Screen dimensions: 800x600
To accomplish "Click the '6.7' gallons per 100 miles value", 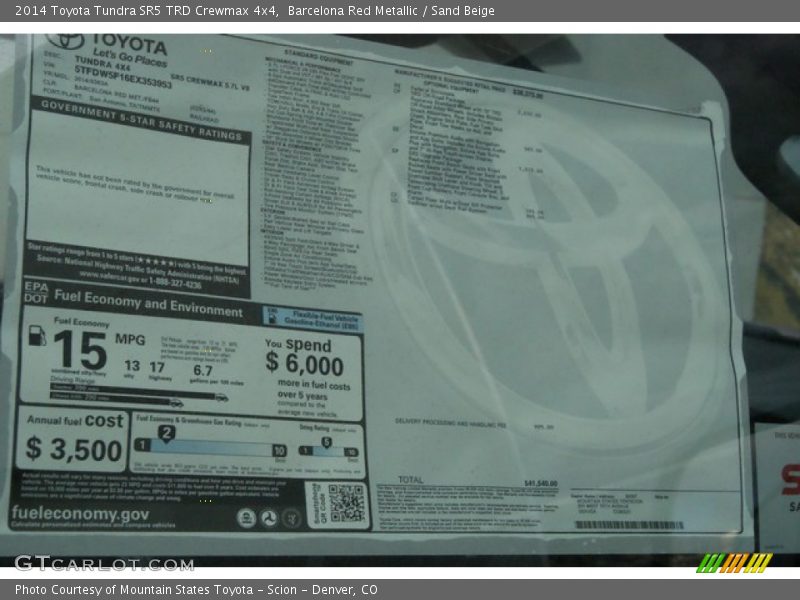I will point(203,370).
